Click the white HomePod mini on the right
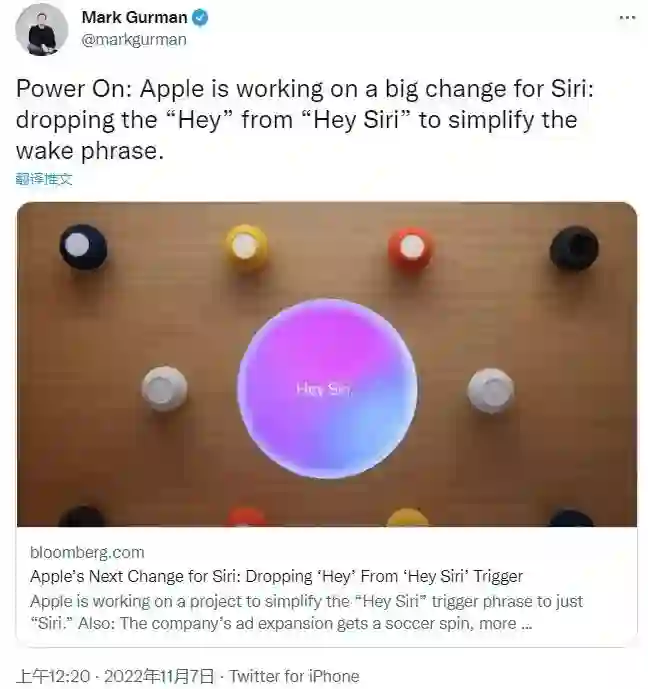This screenshot has width=648, height=689. pyautogui.click(x=490, y=390)
